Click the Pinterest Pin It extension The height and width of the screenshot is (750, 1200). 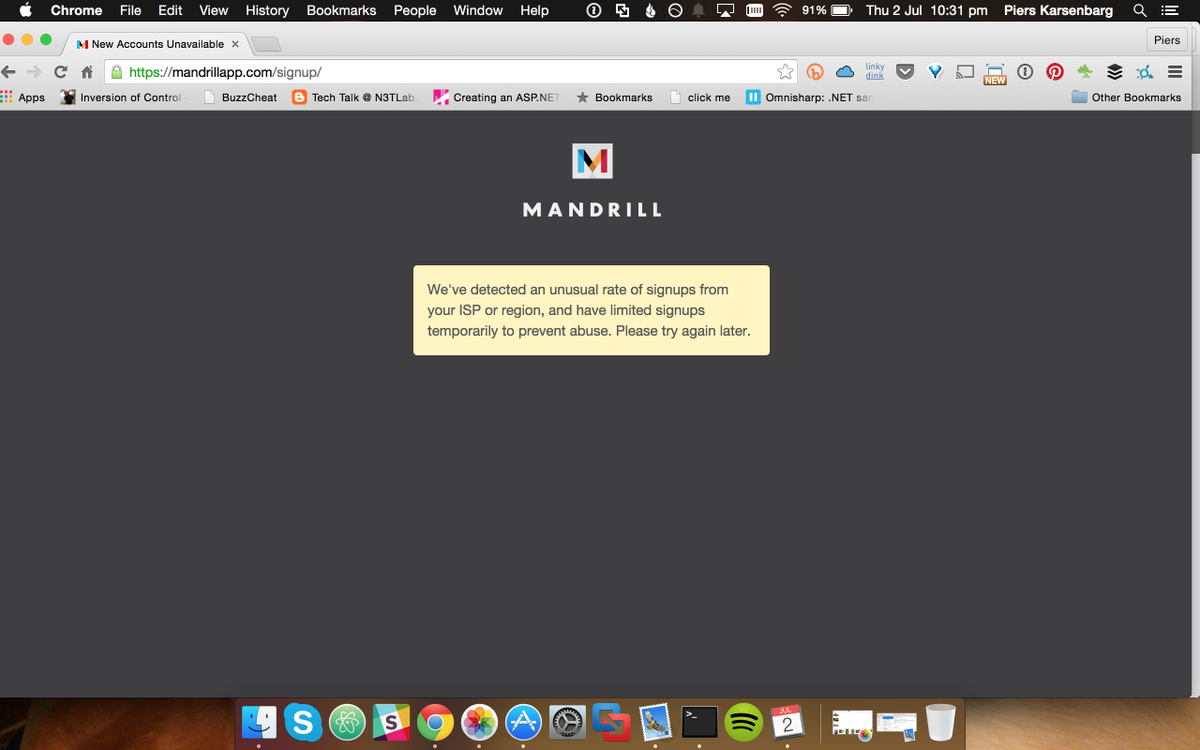(1054, 72)
